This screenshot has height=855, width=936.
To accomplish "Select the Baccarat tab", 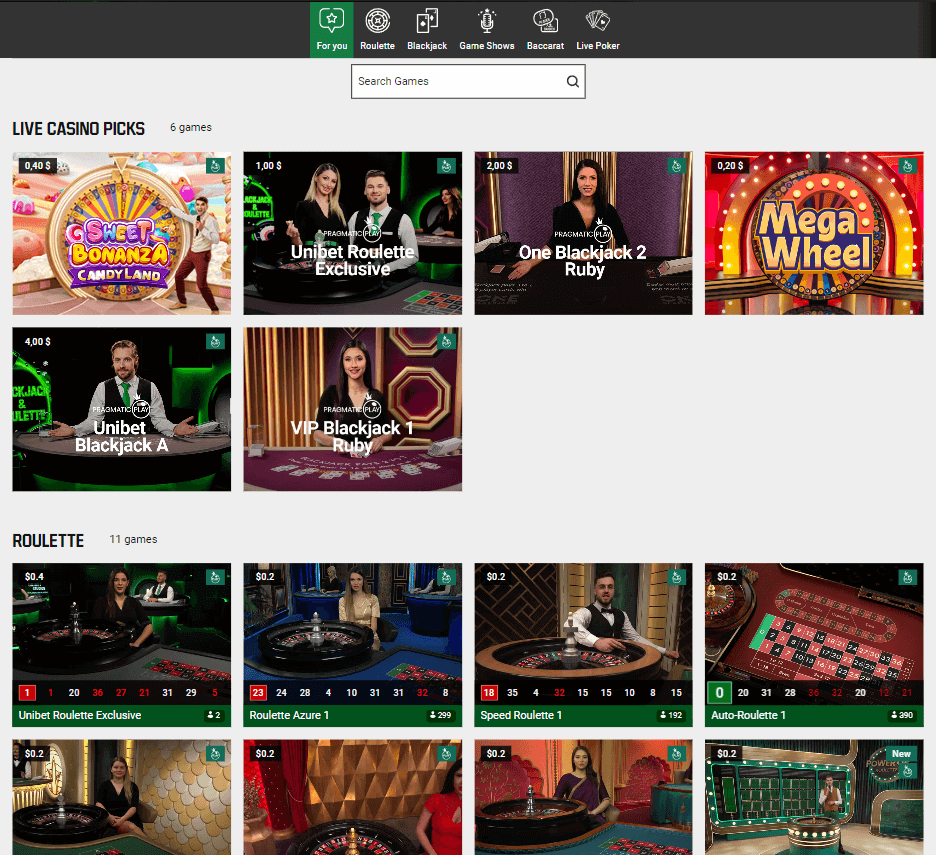I will [x=545, y=29].
